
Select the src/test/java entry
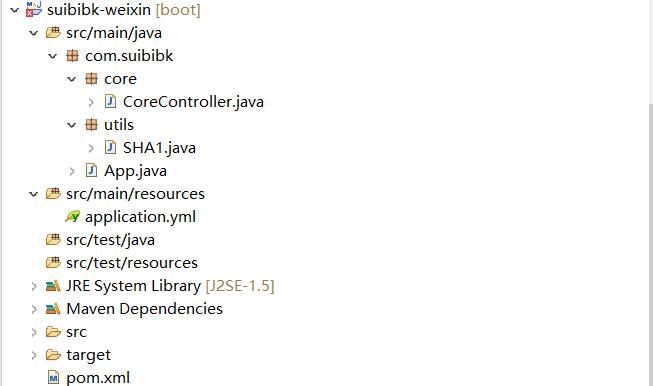tap(110, 240)
